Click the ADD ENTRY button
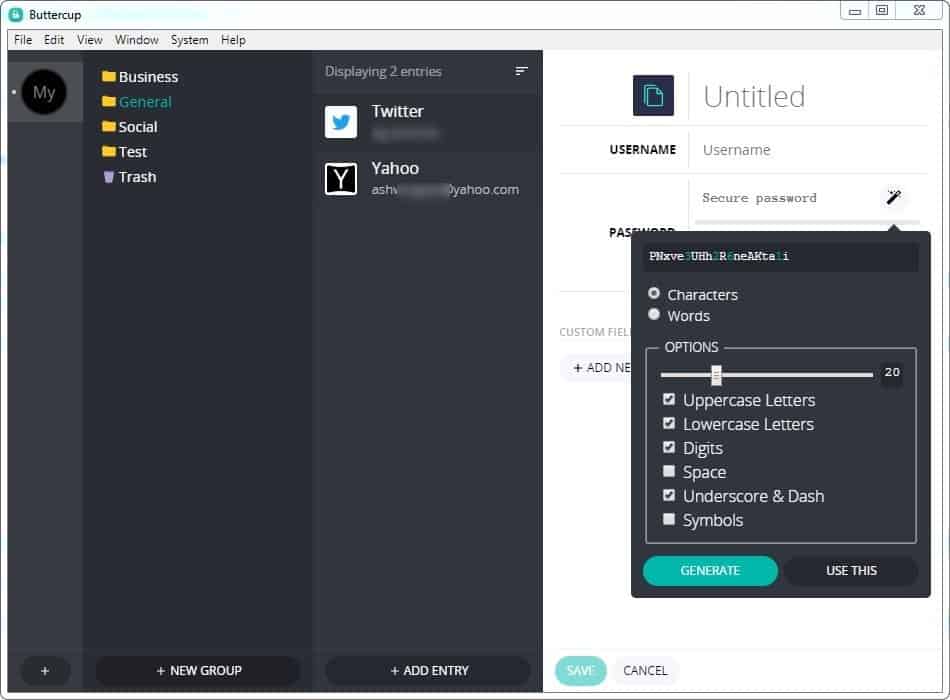 tap(428, 671)
